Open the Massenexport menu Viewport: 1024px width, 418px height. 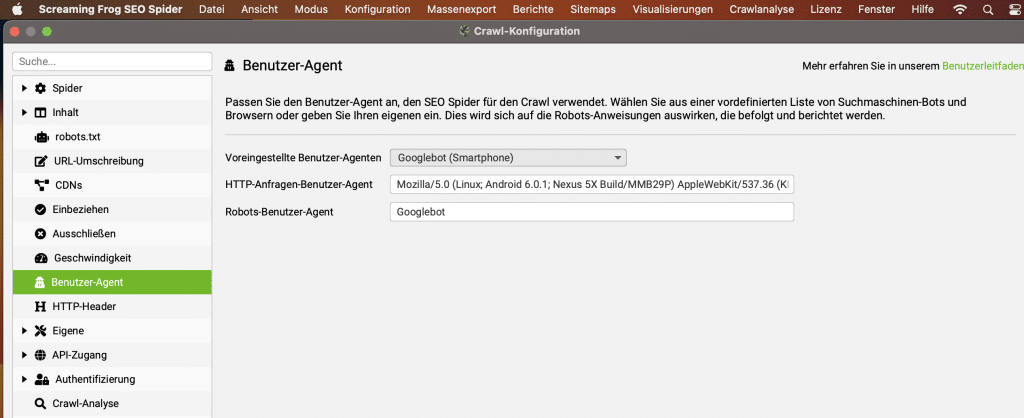[462, 9]
